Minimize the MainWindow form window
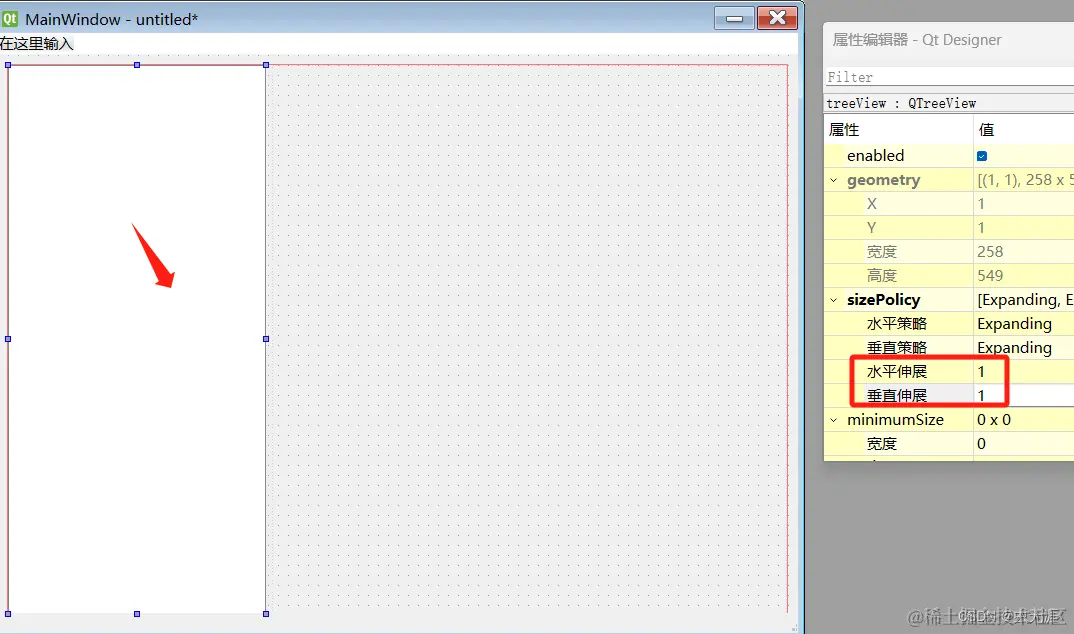This screenshot has height=634, width=1074. click(734, 18)
